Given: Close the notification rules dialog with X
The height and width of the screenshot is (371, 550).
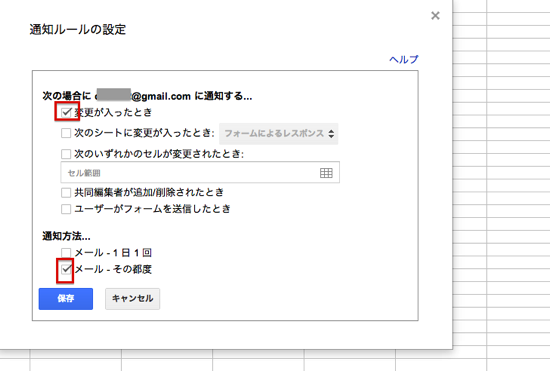Looking at the screenshot, I should [435, 15].
